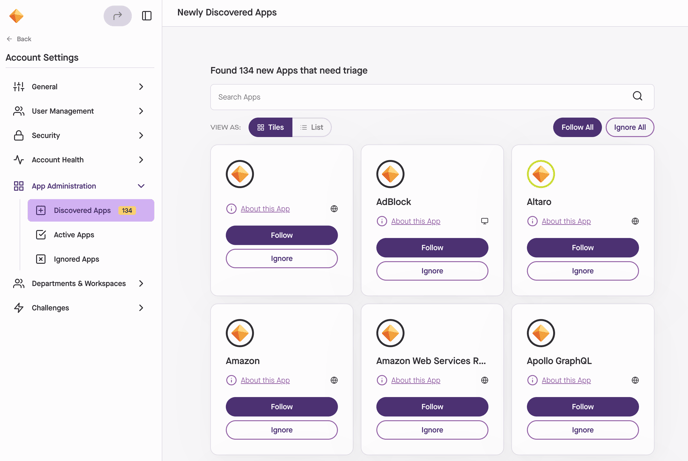This screenshot has height=461, width=688.
Task: Open About this App for AdBlock
Action: pos(416,221)
